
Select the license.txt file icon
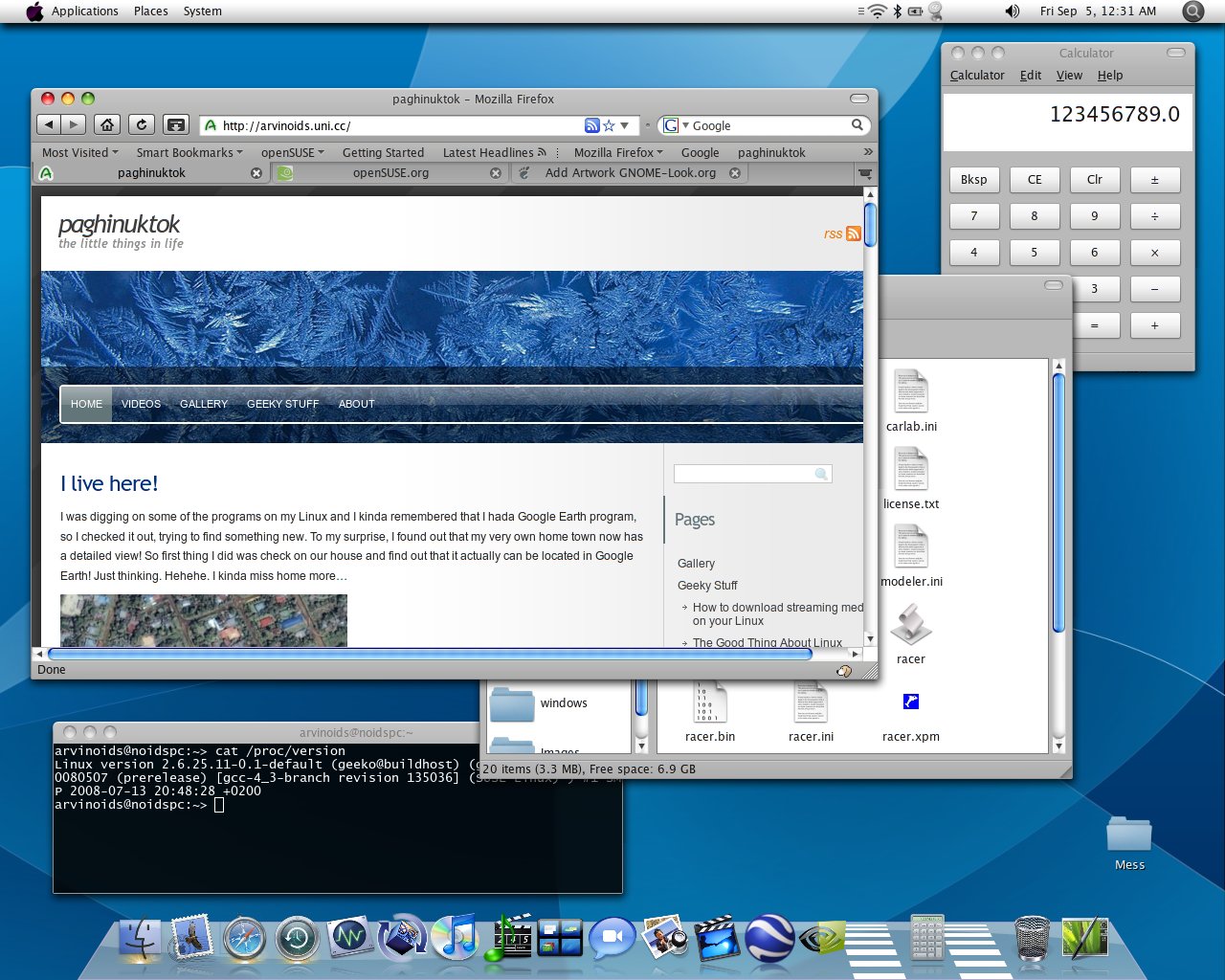[x=911, y=469]
